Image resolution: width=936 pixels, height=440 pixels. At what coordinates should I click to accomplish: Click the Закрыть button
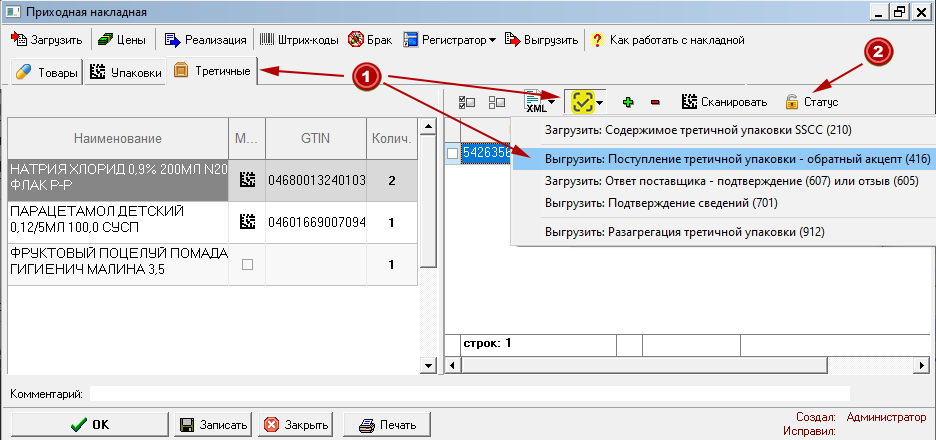click(x=296, y=425)
